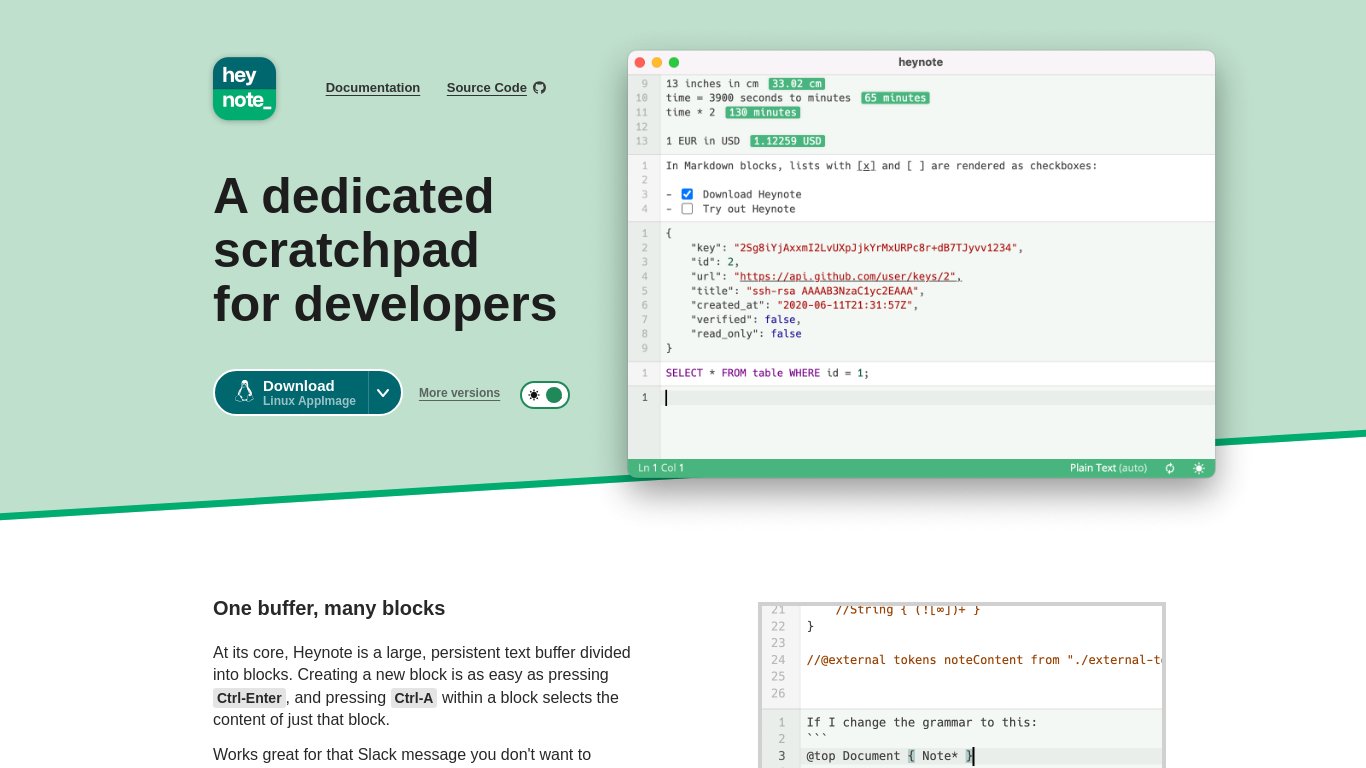Click the "verified": false line
Viewport: 1366px width, 768px height.
(745, 319)
